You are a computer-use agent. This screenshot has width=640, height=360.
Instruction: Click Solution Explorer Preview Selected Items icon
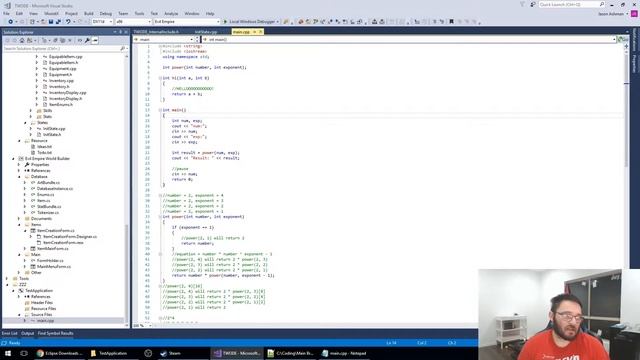(x=95, y=40)
